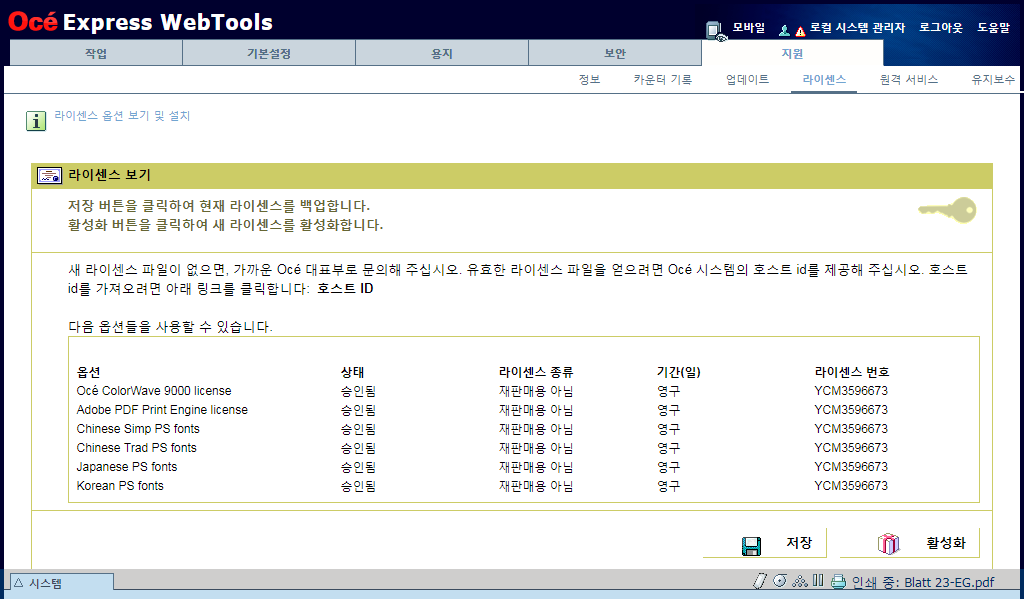Switch to the 업데이트 sub-tab

[747, 80]
